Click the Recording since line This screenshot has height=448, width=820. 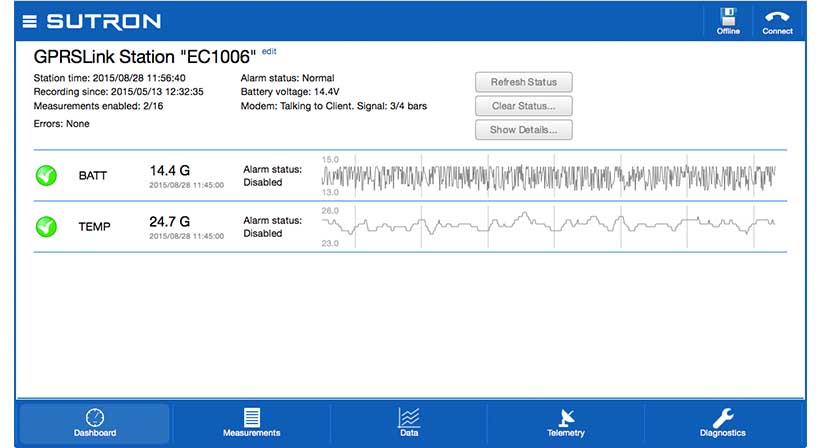coord(118,91)
